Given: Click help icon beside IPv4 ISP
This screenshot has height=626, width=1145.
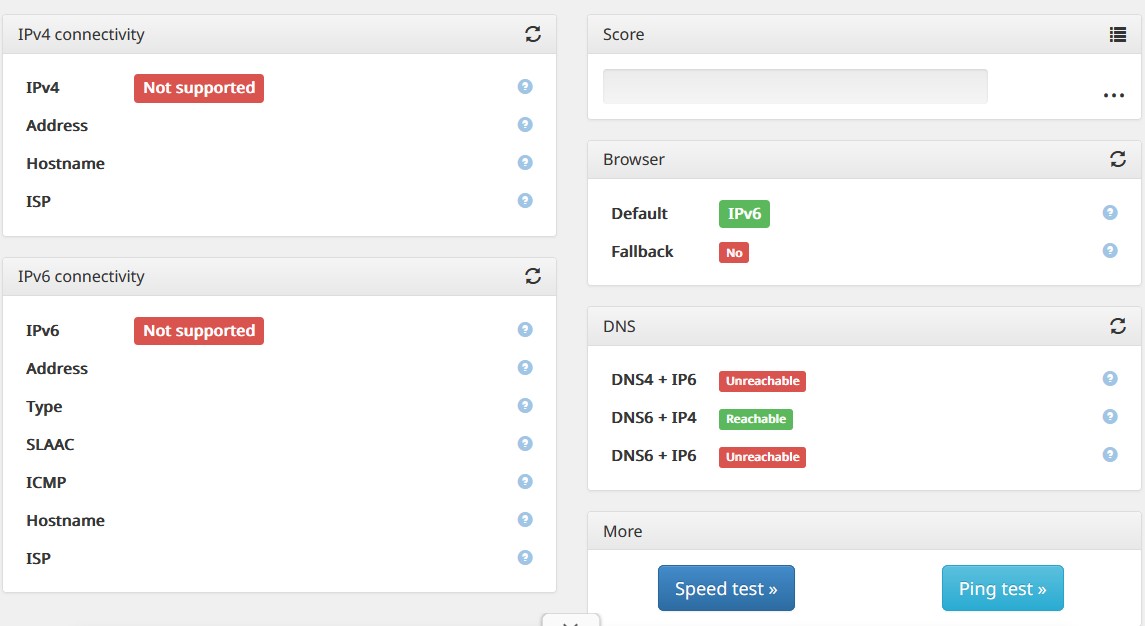Looking at the screenshot, I should [525, 201].
